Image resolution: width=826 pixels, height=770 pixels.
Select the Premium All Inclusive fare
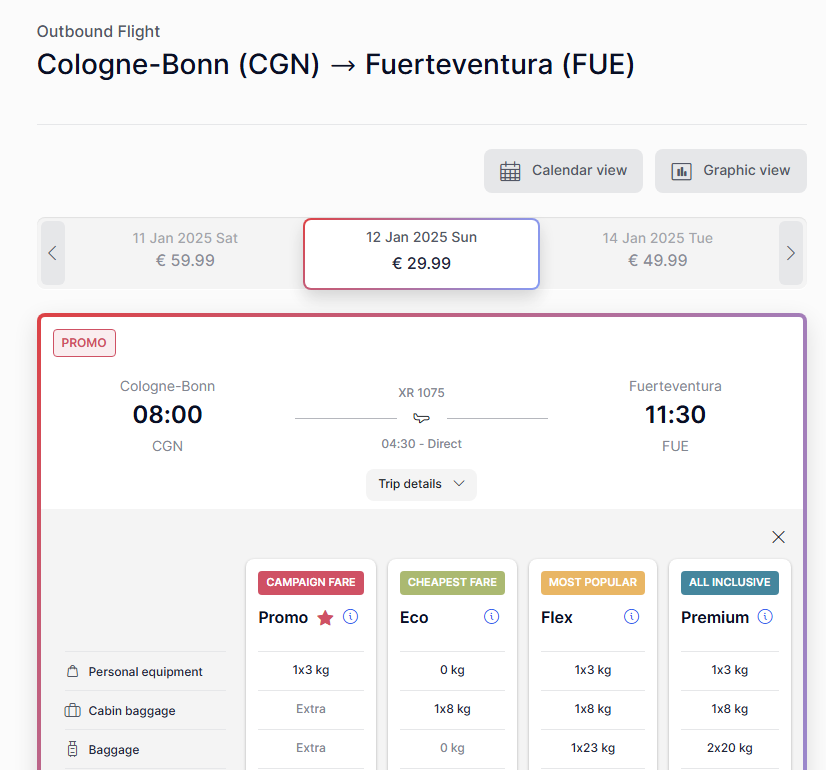(x=730, y=665)
